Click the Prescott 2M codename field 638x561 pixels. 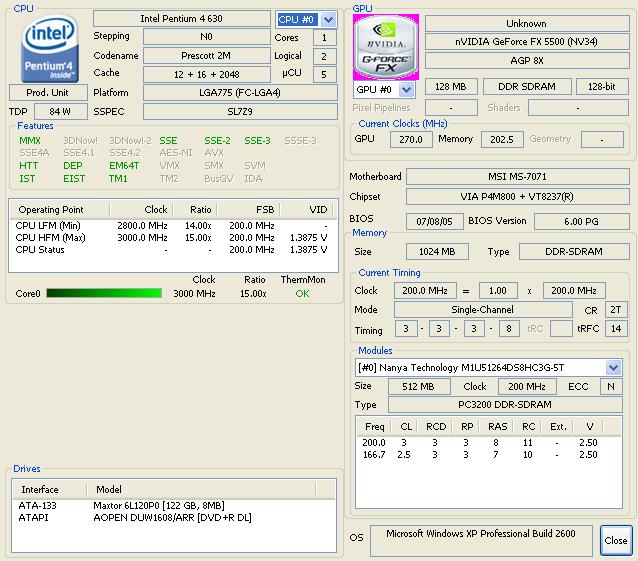click(x=206, y=55)
